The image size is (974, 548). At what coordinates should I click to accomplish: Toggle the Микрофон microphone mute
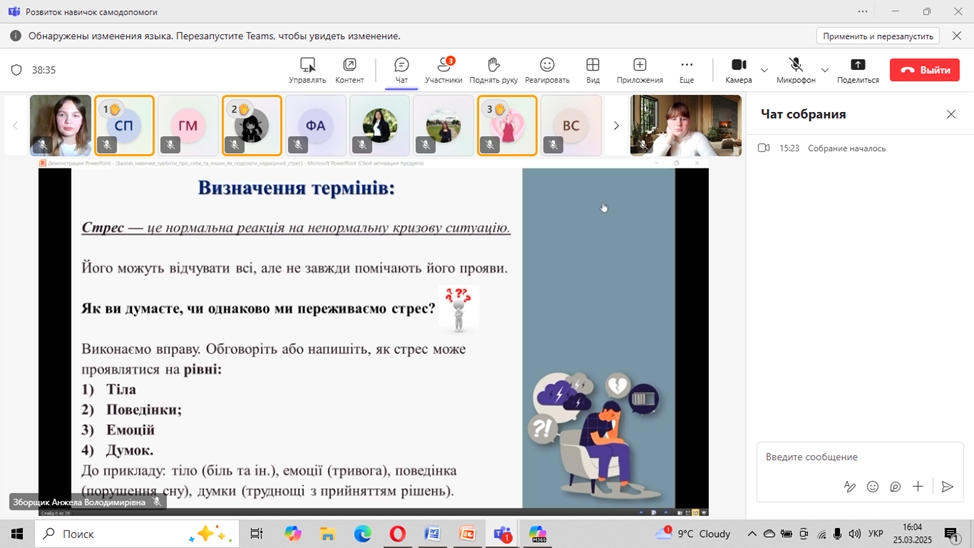coord(796,66)
